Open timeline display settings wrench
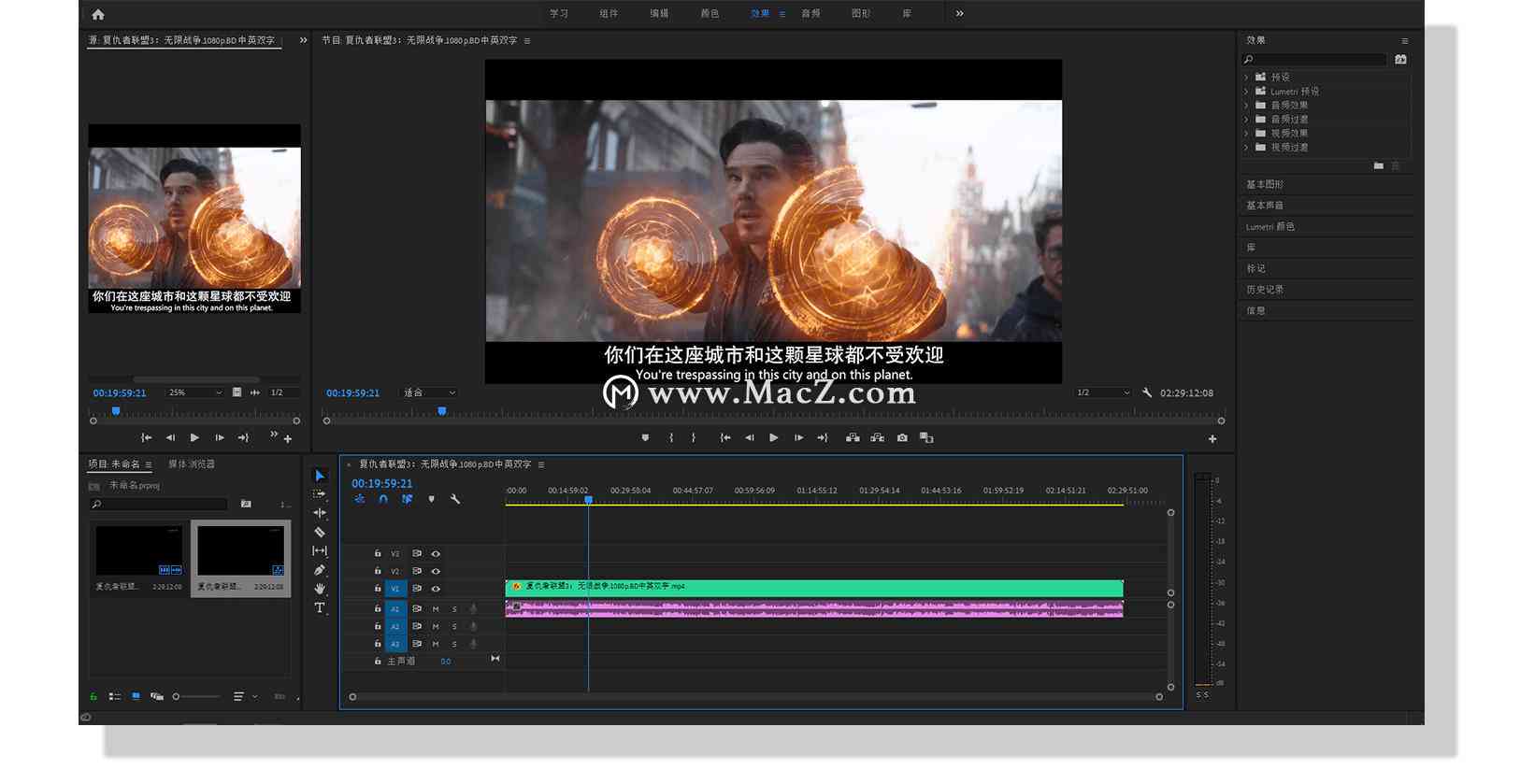1520x784 pixels. [x=455, y=499]
